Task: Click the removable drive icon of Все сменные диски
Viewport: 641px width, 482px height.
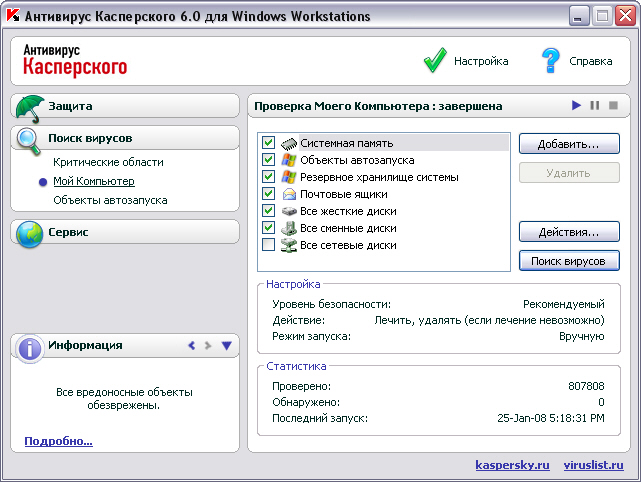Action: (x=289, y=228)
